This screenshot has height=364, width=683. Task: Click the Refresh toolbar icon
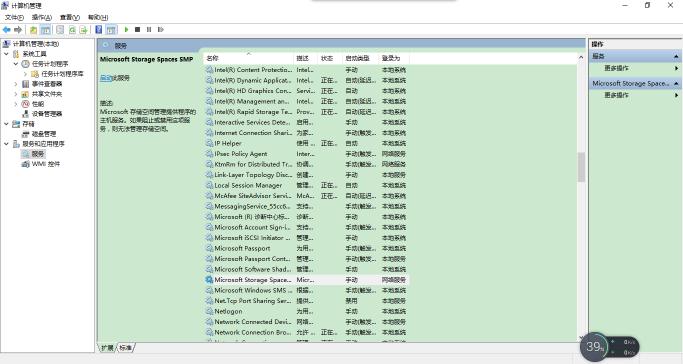click(72, 30)
